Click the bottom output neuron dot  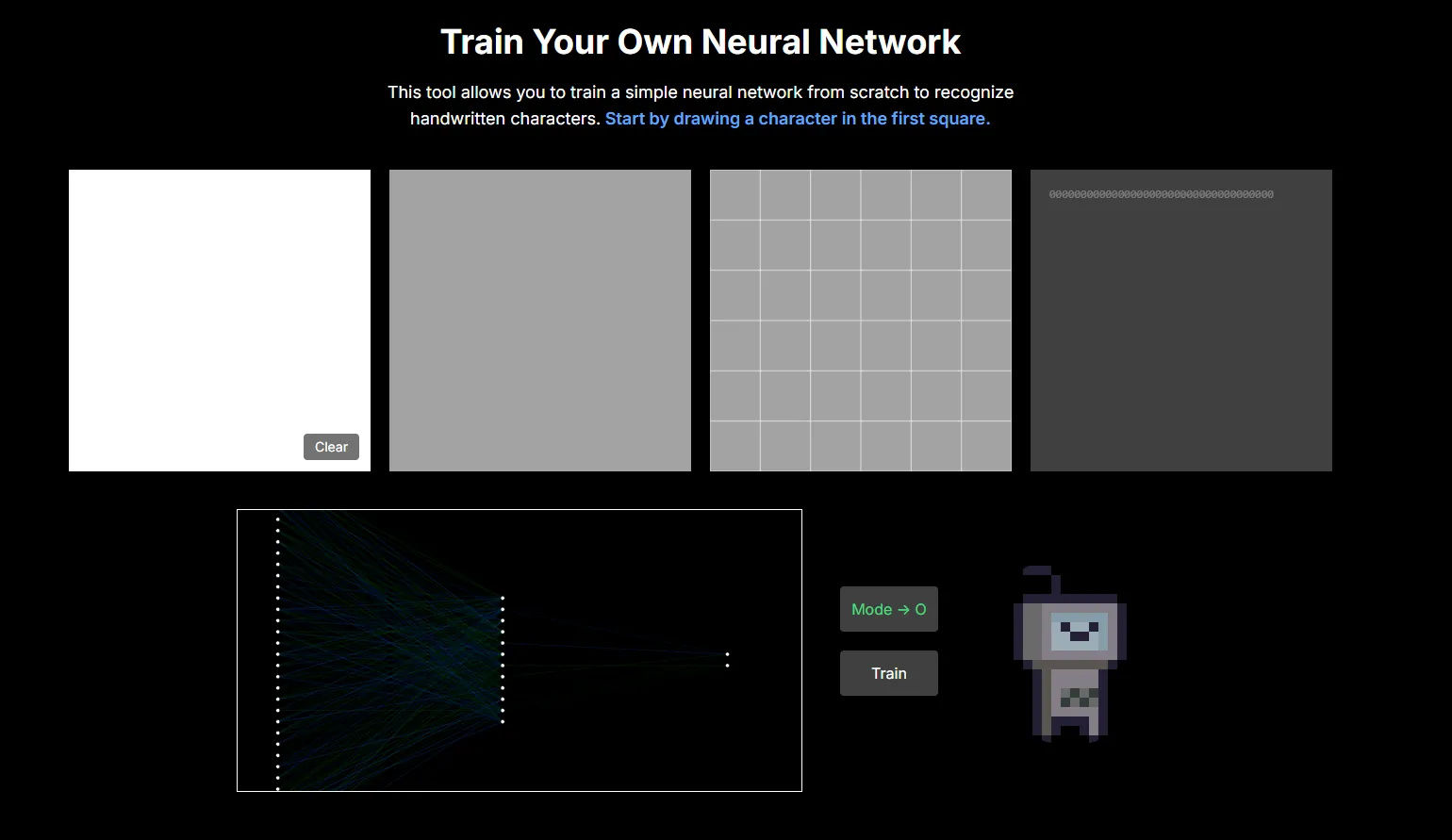[x=727, y=666]
